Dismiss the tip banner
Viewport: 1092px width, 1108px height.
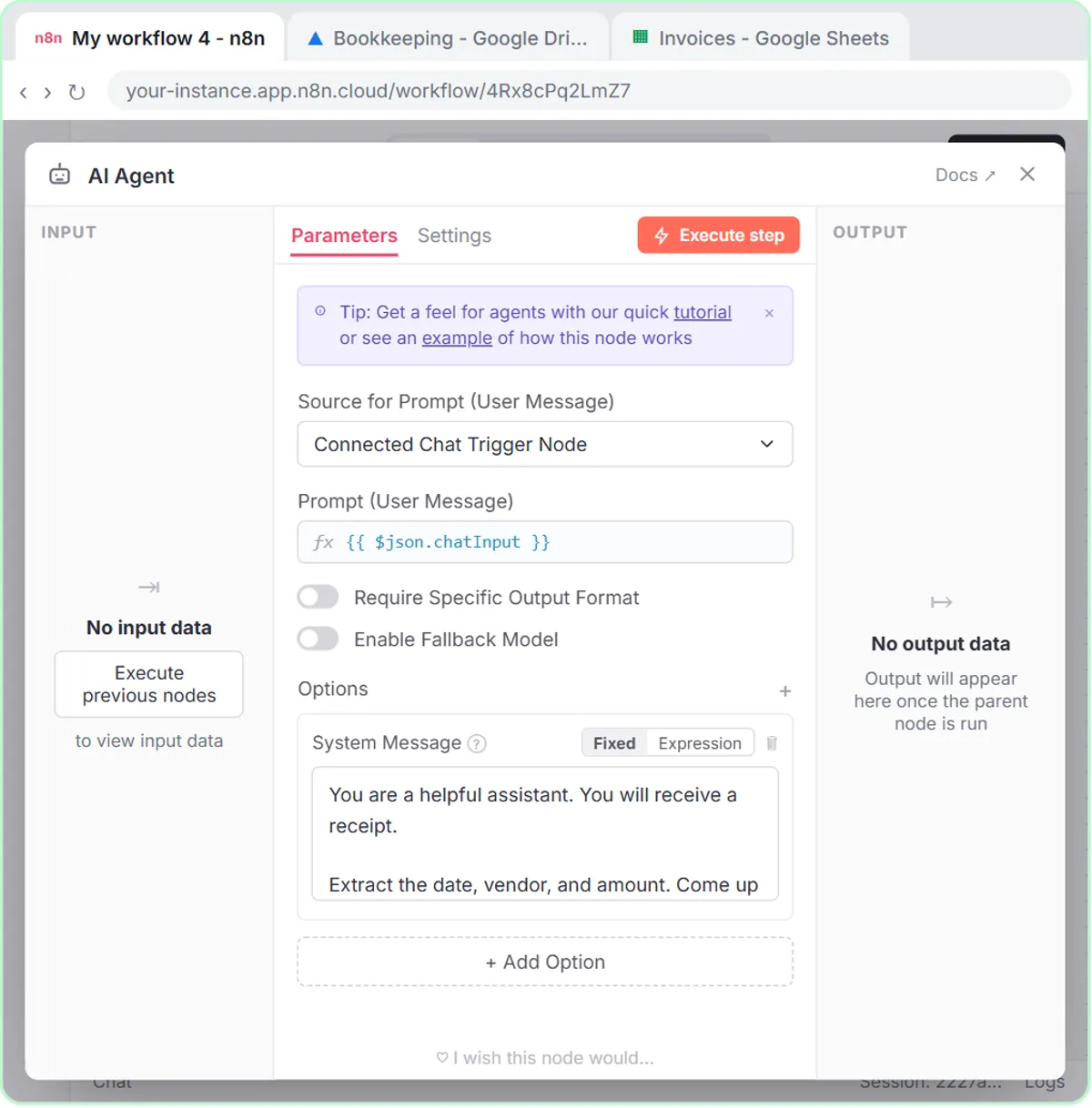click(x=770, y=313)
